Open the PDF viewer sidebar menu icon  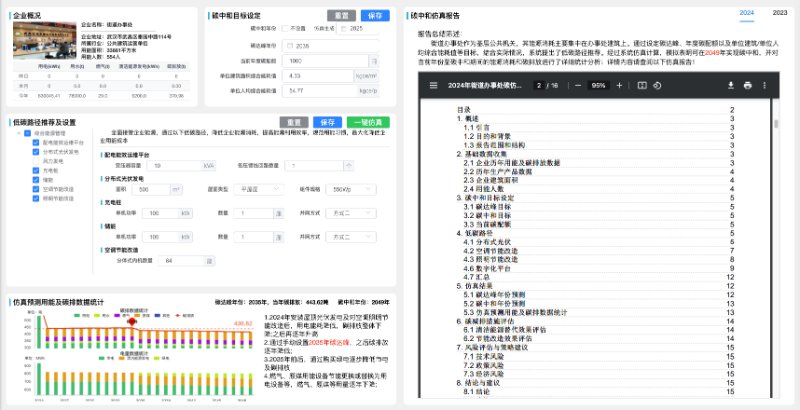(434, 86)
